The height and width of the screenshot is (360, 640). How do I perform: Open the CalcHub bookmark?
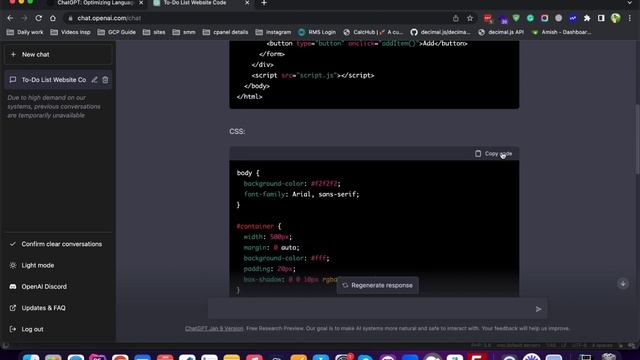point(373,32)
